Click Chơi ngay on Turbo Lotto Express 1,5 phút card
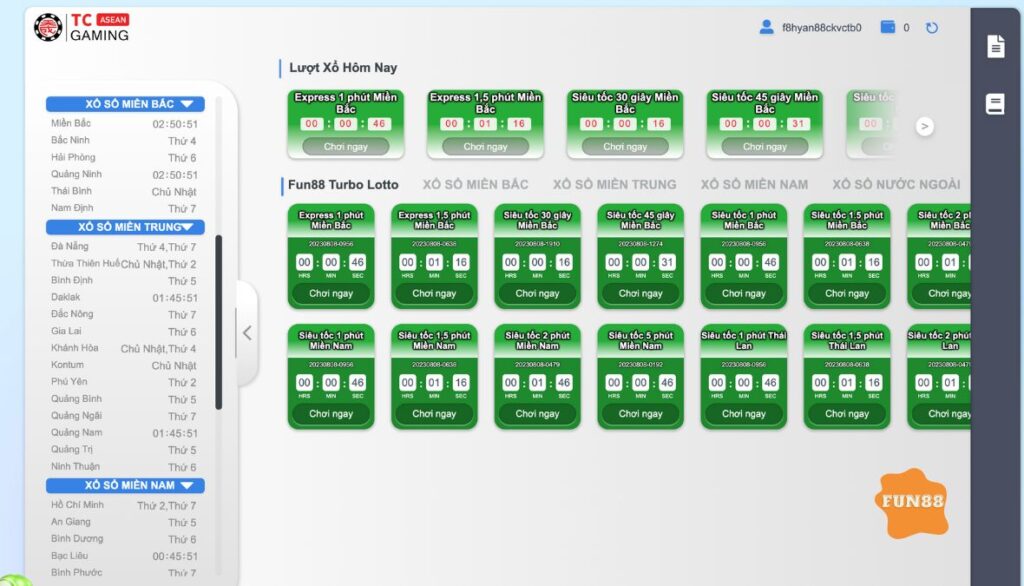Viewport: 1024px width, 586px height. click(434, 293)
